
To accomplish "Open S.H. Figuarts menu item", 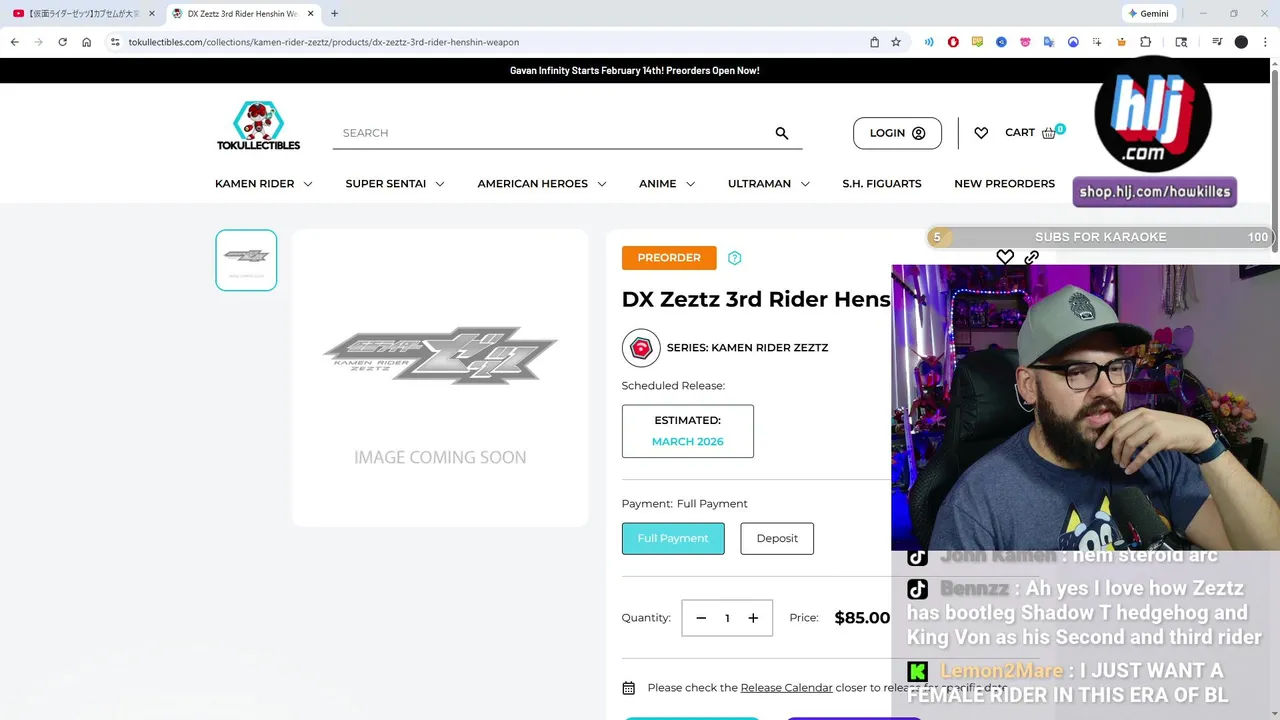I will point(882,184).
